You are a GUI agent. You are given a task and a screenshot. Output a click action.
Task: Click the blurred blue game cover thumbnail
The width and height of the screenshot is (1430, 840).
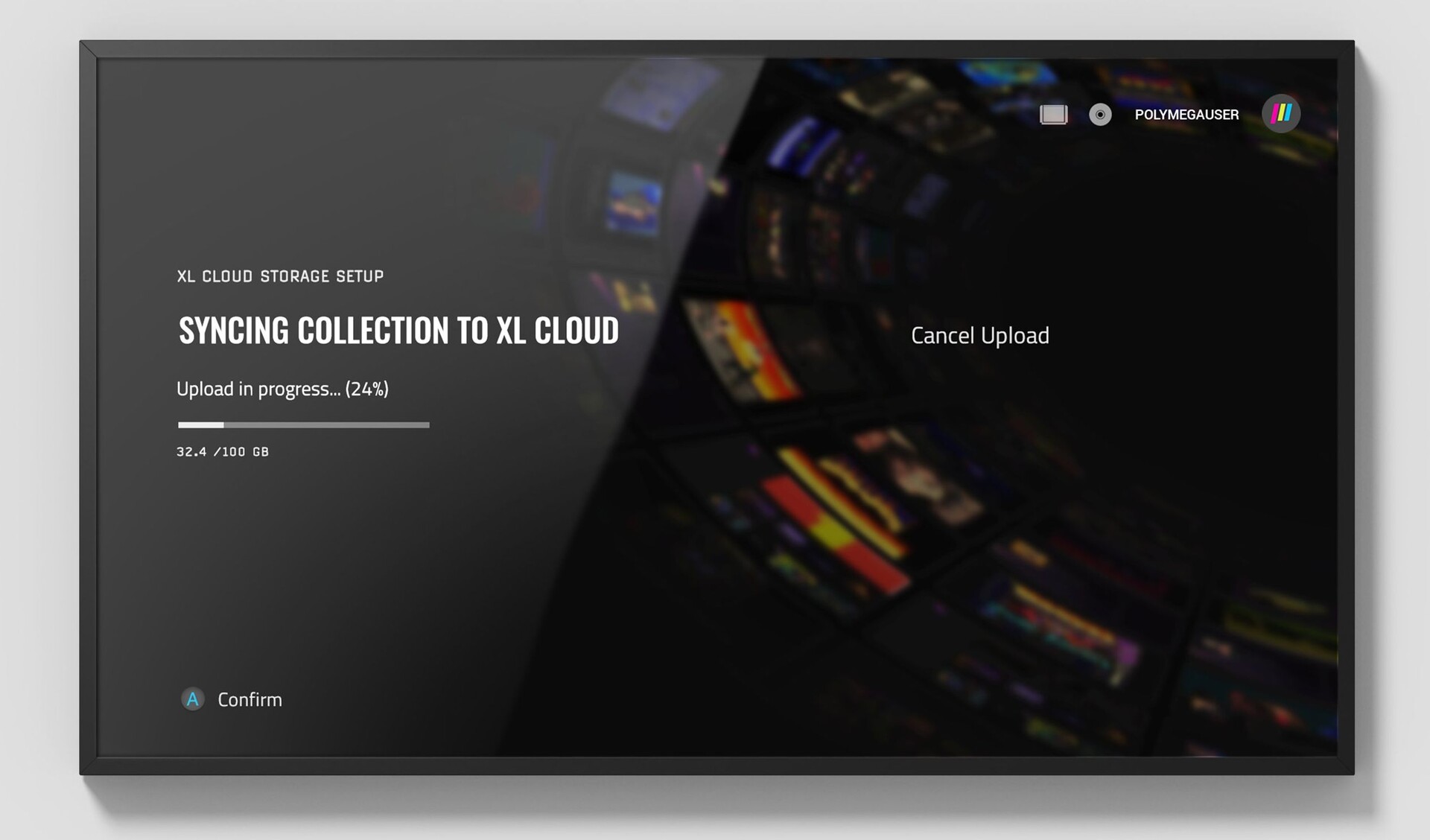click(x=633, y=203)
